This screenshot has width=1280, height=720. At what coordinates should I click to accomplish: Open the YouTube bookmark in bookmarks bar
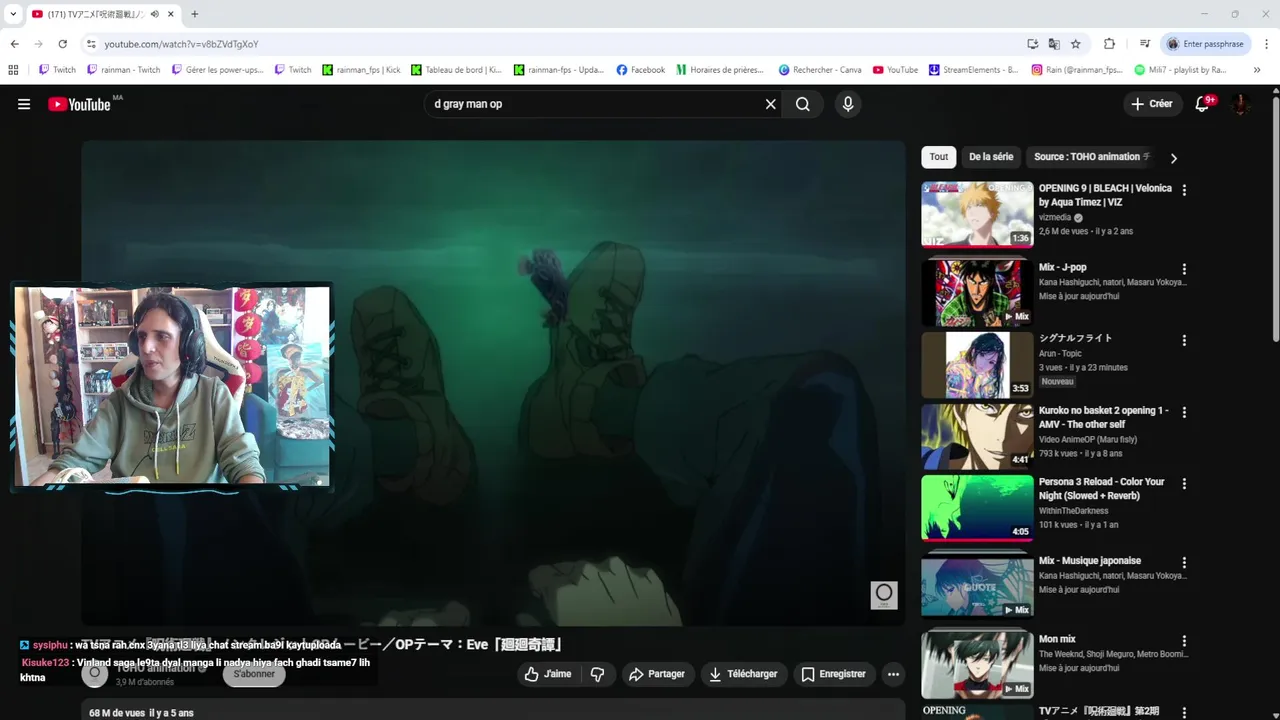(895, 70)
